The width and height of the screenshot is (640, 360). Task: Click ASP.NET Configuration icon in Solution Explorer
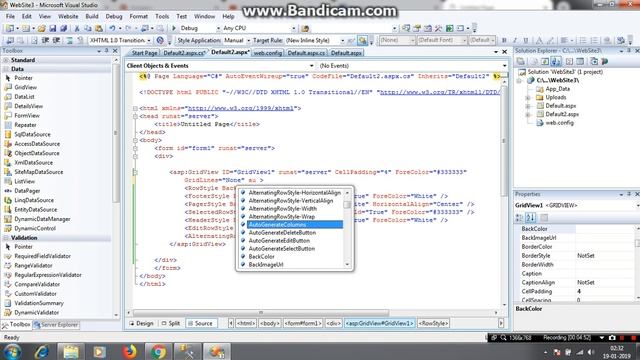tap(604, 62)
